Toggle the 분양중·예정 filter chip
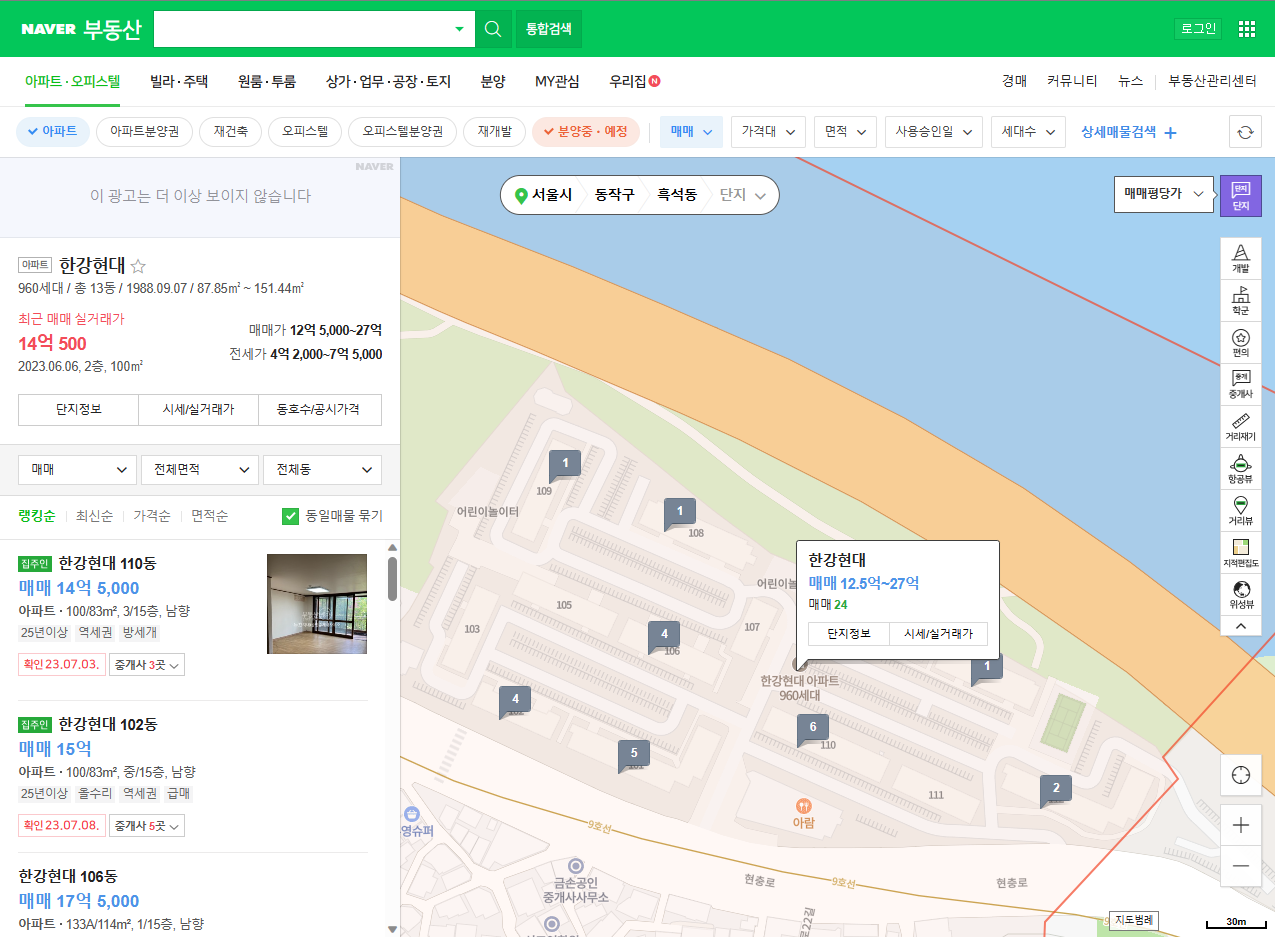 [x=586, y=131]
